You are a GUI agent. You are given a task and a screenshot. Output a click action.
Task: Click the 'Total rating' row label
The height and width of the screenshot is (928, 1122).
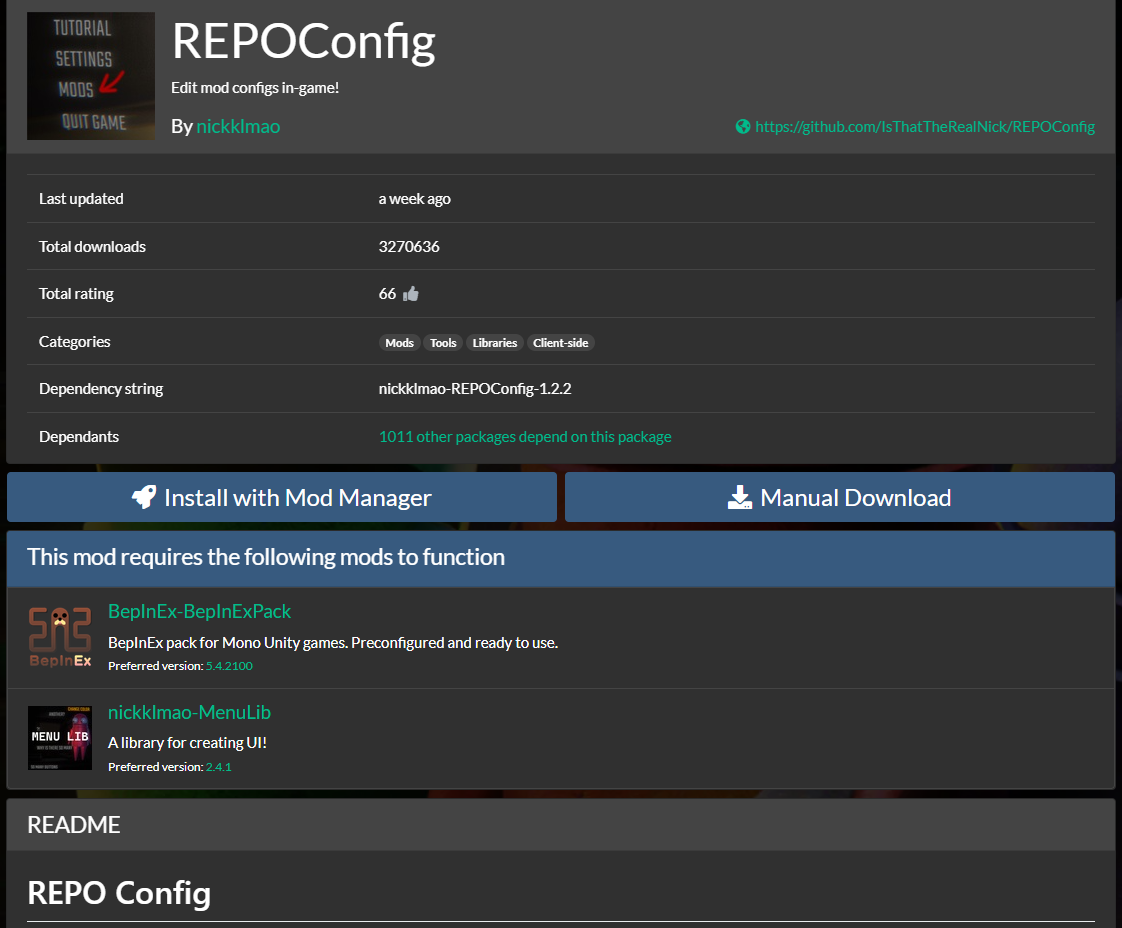click(x=76, y=293)
